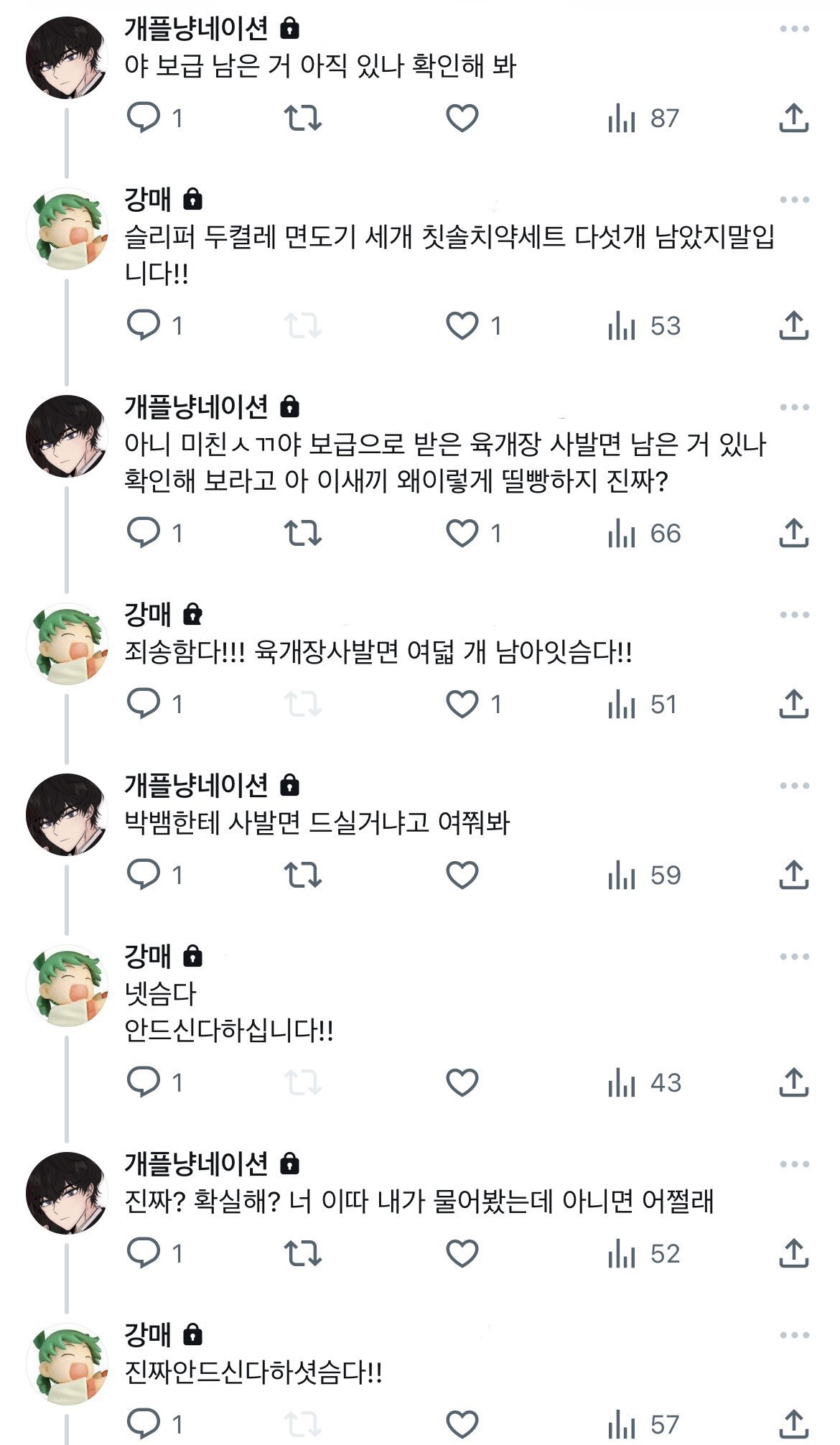This screenshot has height=1445, width=840.
Task: Share the '죄송함다!!!' tweet
Action: tap(793, 704)
